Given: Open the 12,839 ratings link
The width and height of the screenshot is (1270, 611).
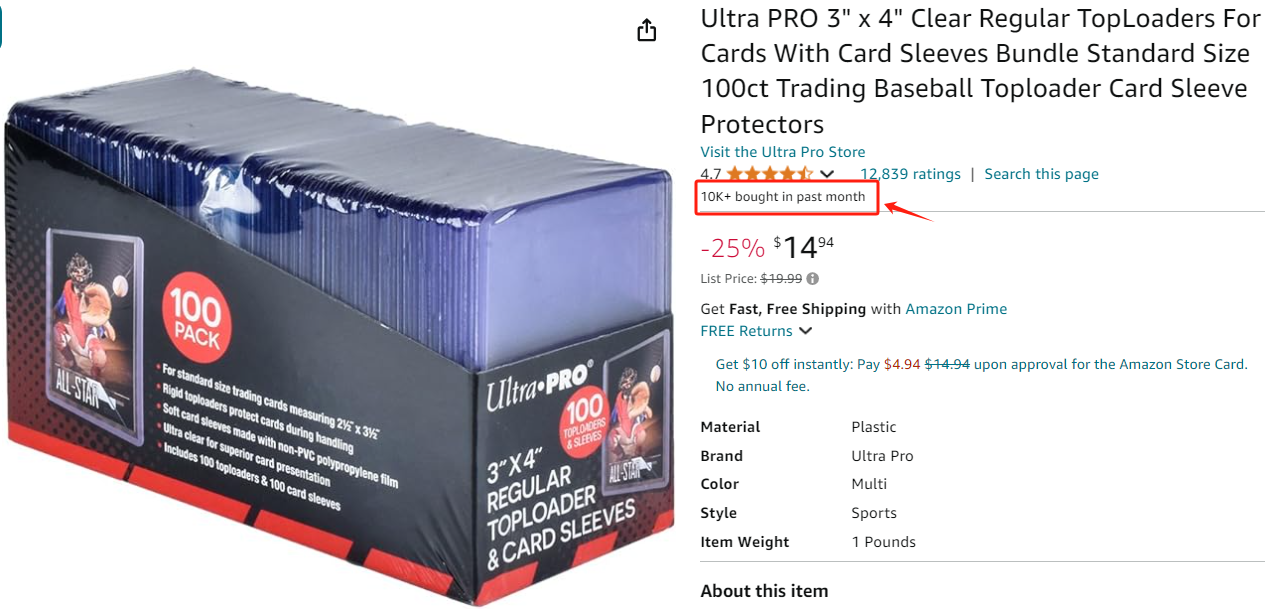Looking at the screenshot, I should 910,174.
